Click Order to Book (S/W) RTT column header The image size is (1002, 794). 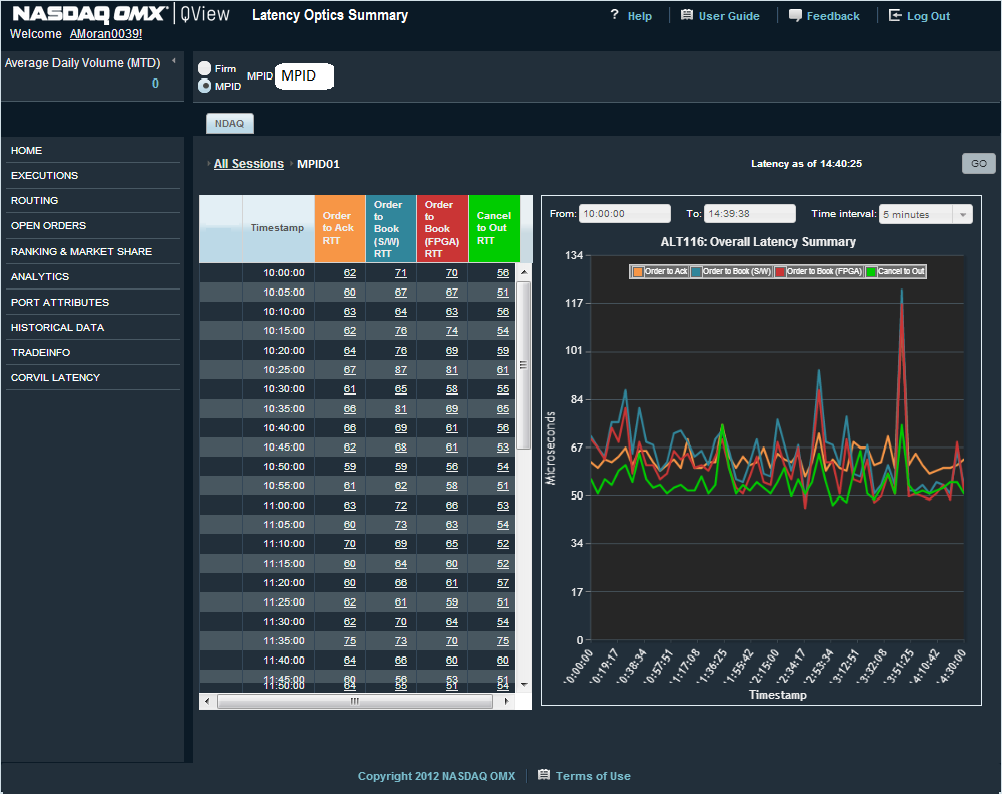coord(391,229)
